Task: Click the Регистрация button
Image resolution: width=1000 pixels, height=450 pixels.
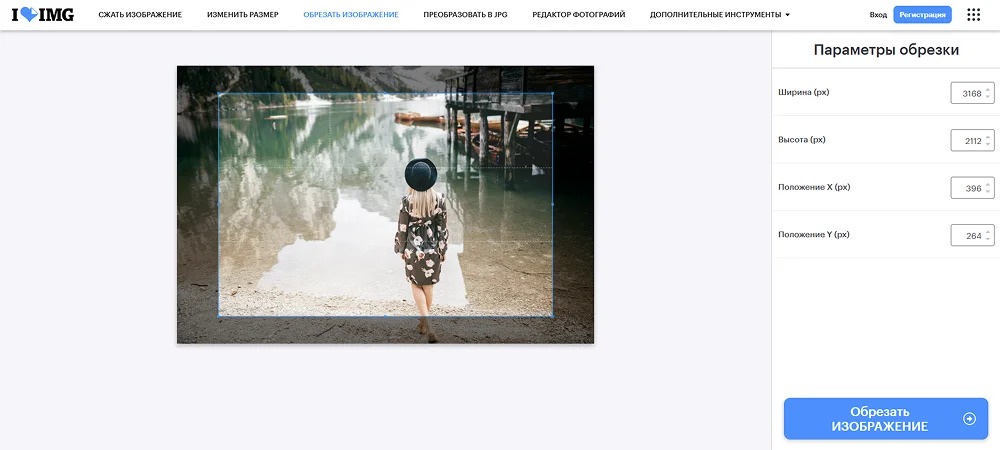Action: [x=922, y=15]
